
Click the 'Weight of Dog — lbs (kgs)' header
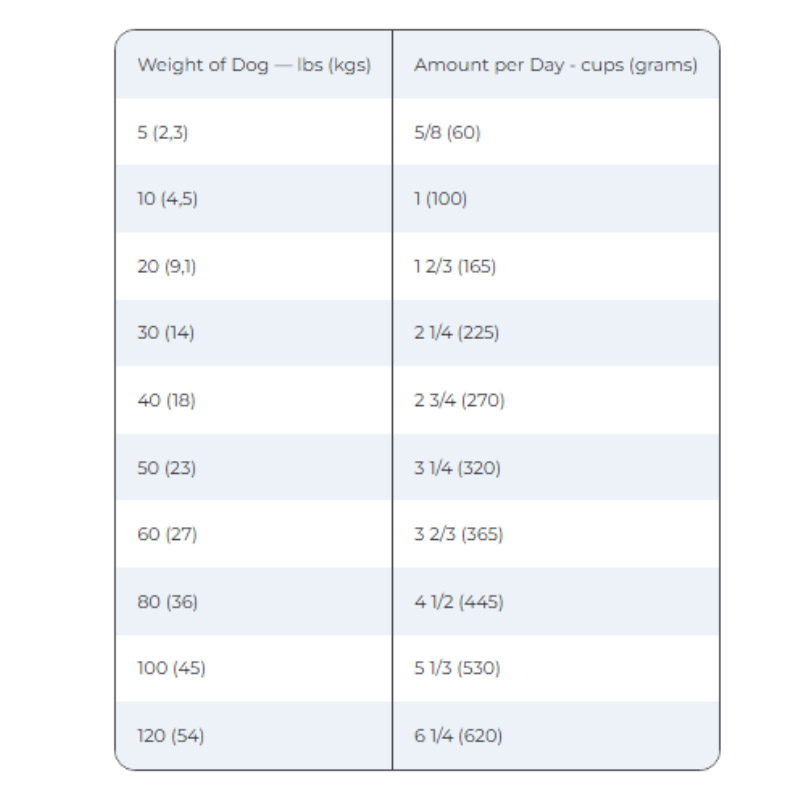pyautogui.click(x=254, y=65)
